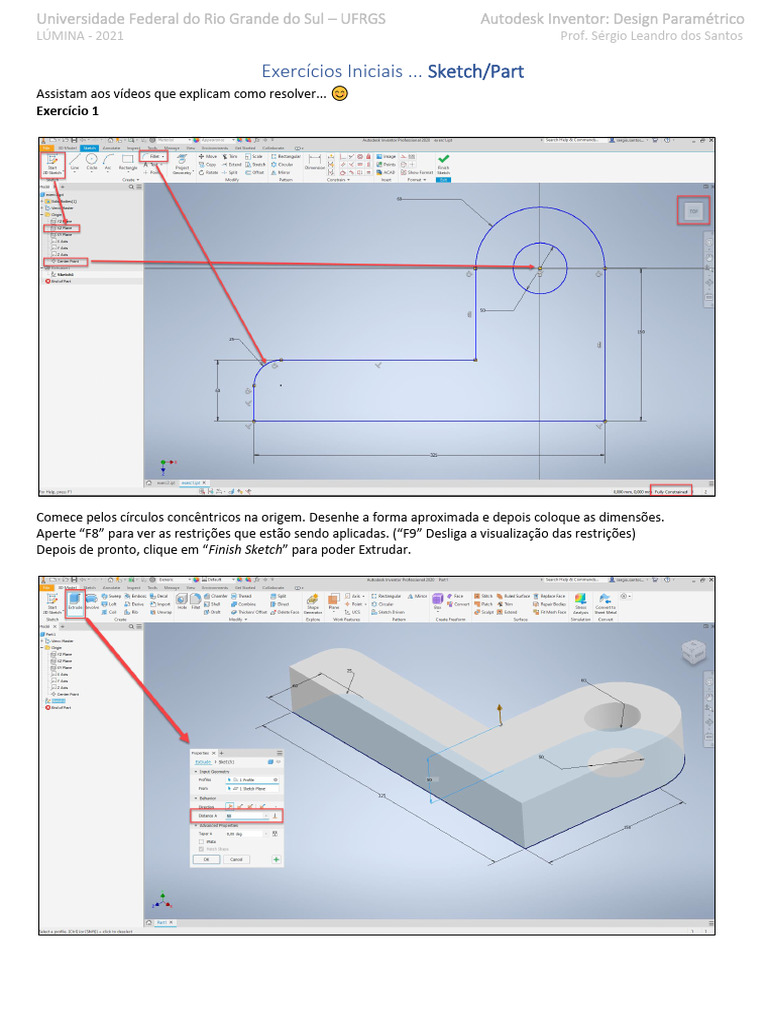Image resolution: width=768 pixels, height=1024 pixels.
Task: Select the flipped Direction button, second in the row
Action: pos(240,807)
